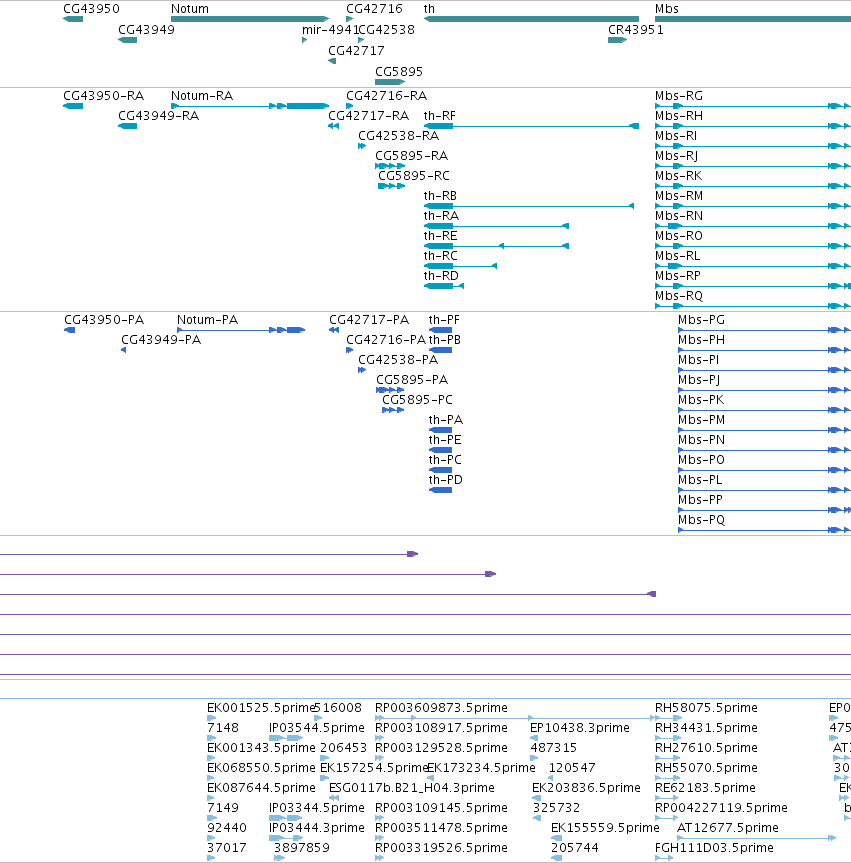Image resolution: width=851 pixels, height=863 pixels.
Task: Select the ESG0117b.B21_H04.3prime EST
Action: click(x=334, y=798)
